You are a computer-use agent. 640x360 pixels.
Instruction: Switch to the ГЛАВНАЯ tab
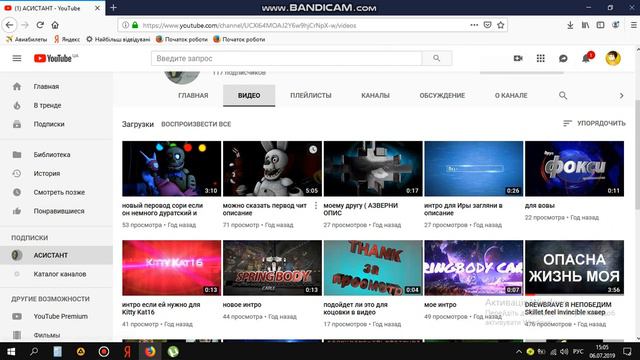[193, 96]
